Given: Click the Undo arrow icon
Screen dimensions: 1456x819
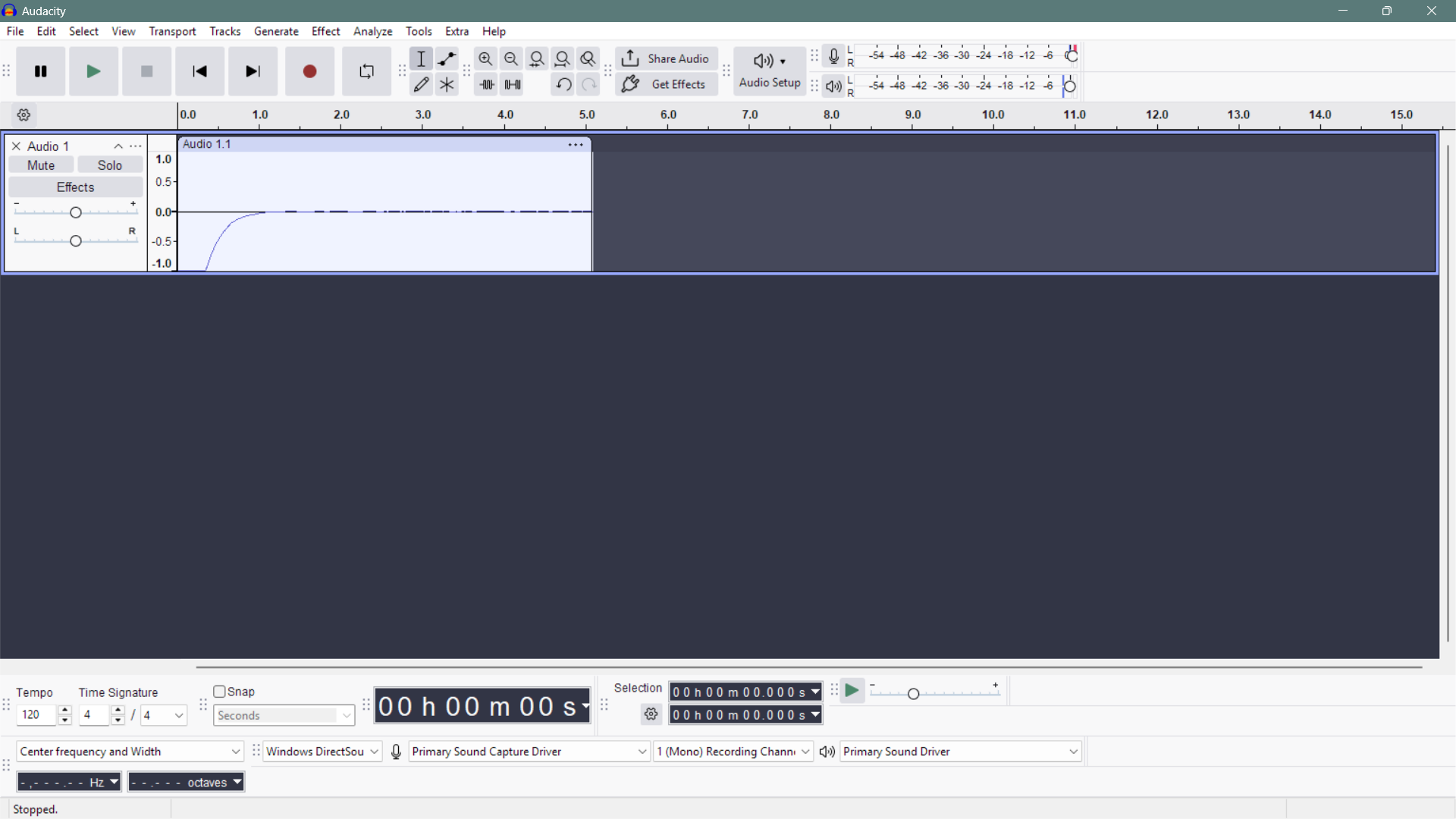Looking at the screenshot, I should [563, 85].
